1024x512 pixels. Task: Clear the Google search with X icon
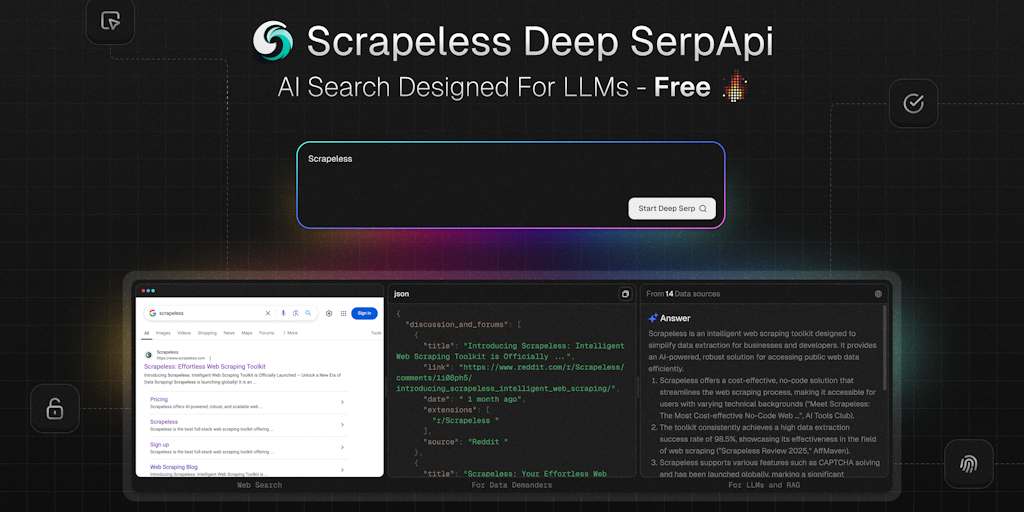coord(267,313)
